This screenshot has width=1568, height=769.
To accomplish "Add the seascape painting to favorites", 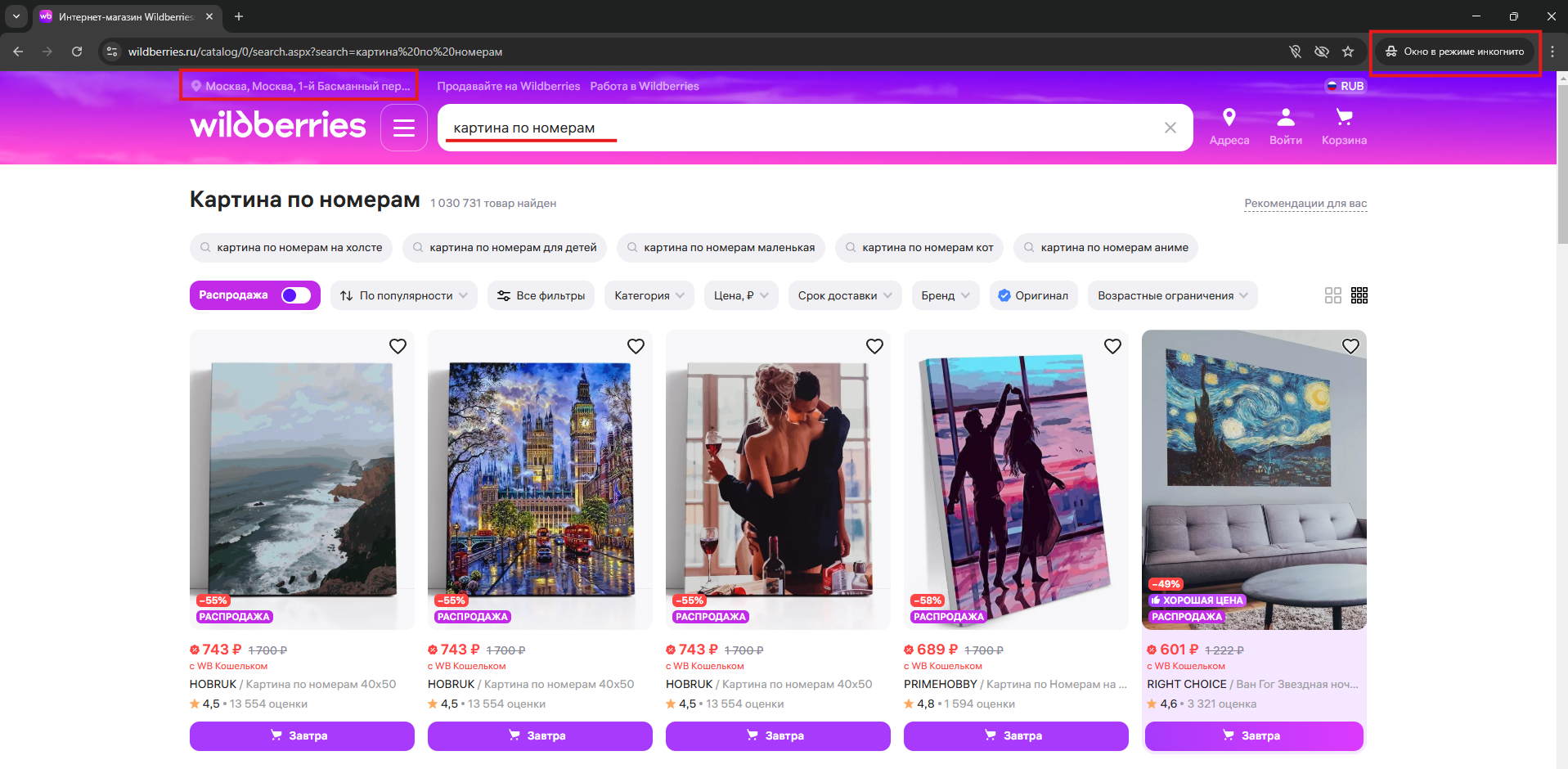I will tap(398, 346).
